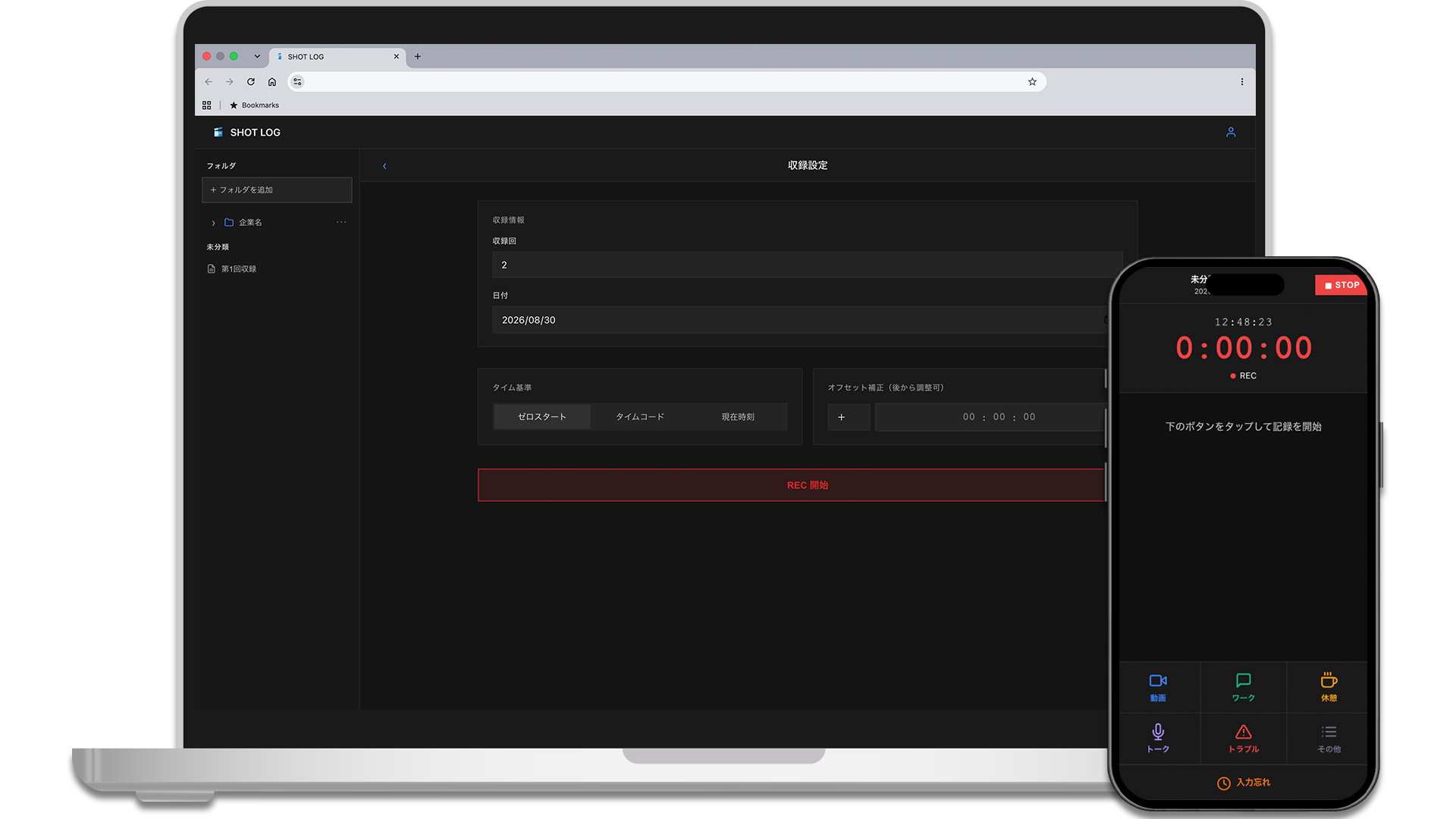The height and width of the screenshot is (819, 1456).
Task: Open browser three-dot menu
Action: click(1242, 82)
